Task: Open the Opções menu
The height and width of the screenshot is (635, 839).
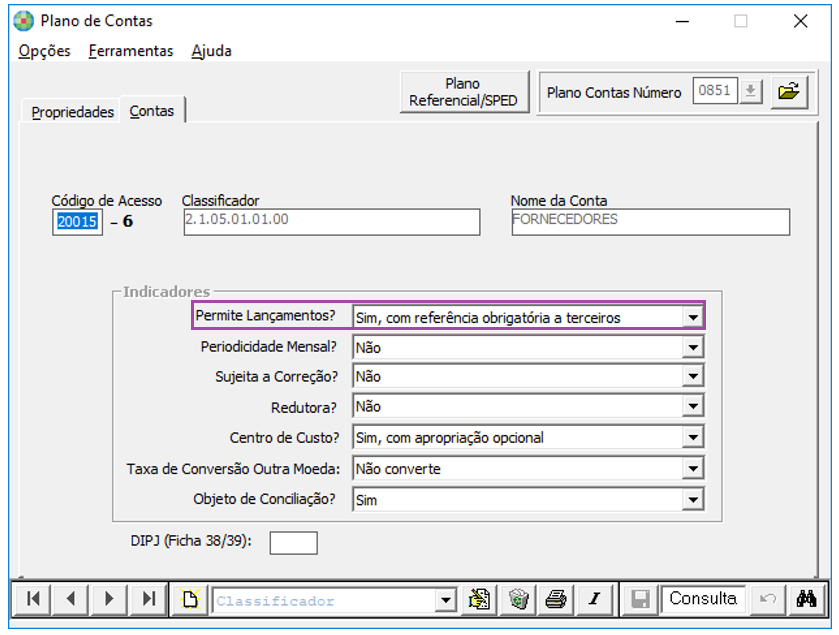Action: pos(44,51)
